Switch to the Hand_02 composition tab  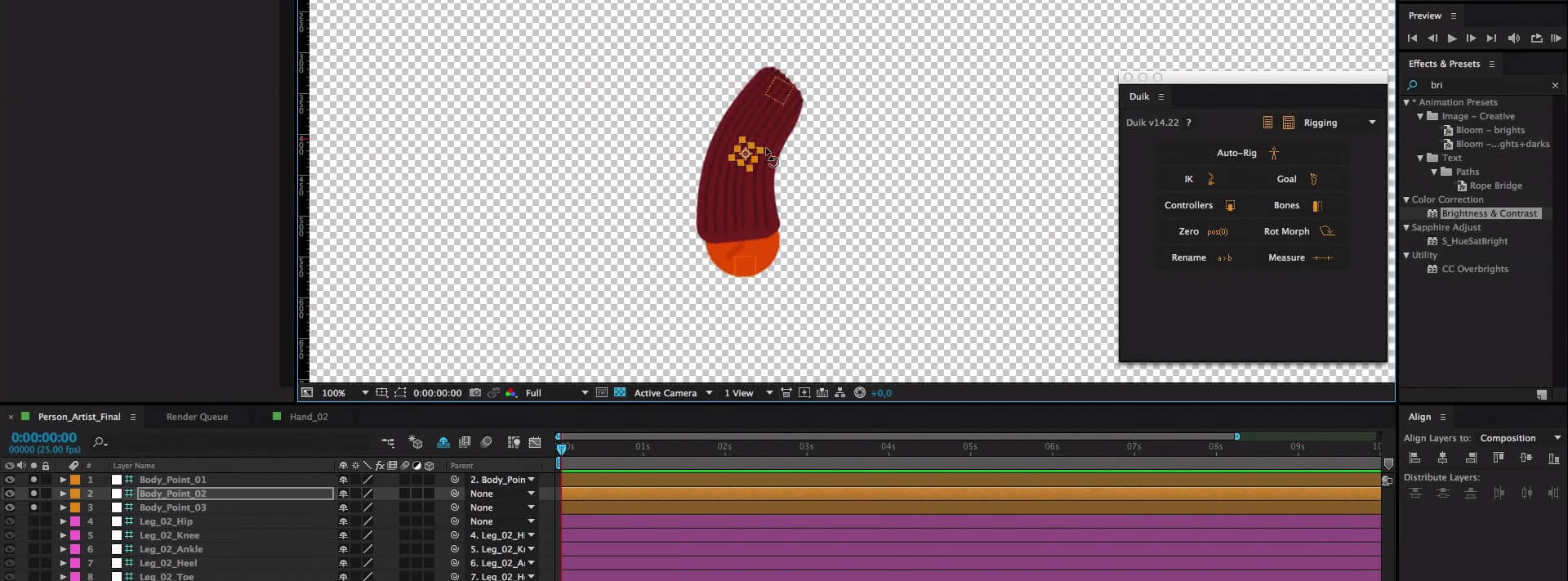(x=309, y=417)
